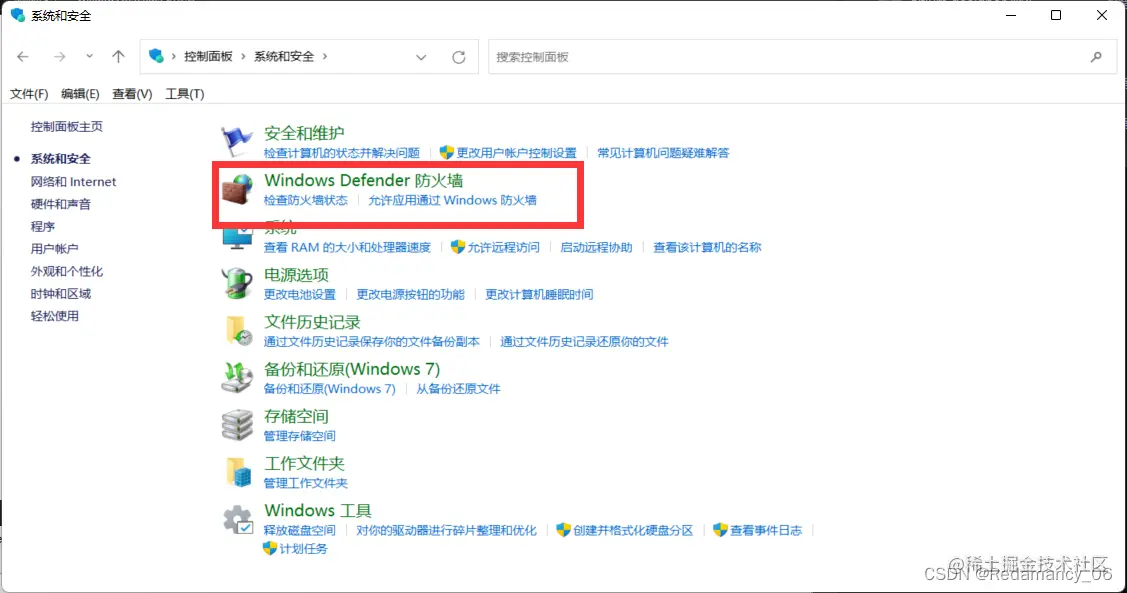Go up one level with the up arrow
This screenshot has height=593, width=1127.
coord(118,56)
